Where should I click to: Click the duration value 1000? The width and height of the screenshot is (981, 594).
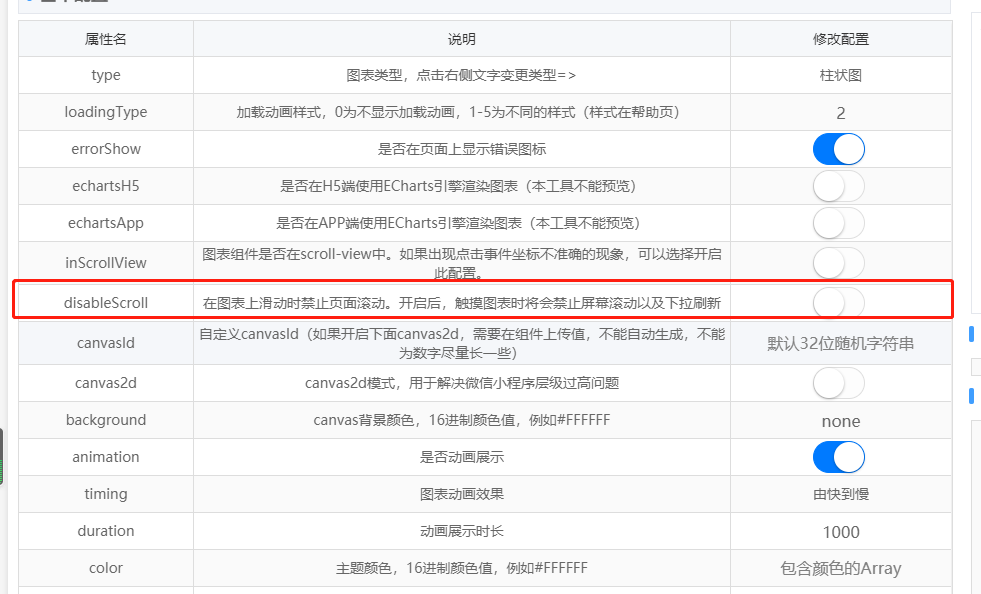(840, 531)
